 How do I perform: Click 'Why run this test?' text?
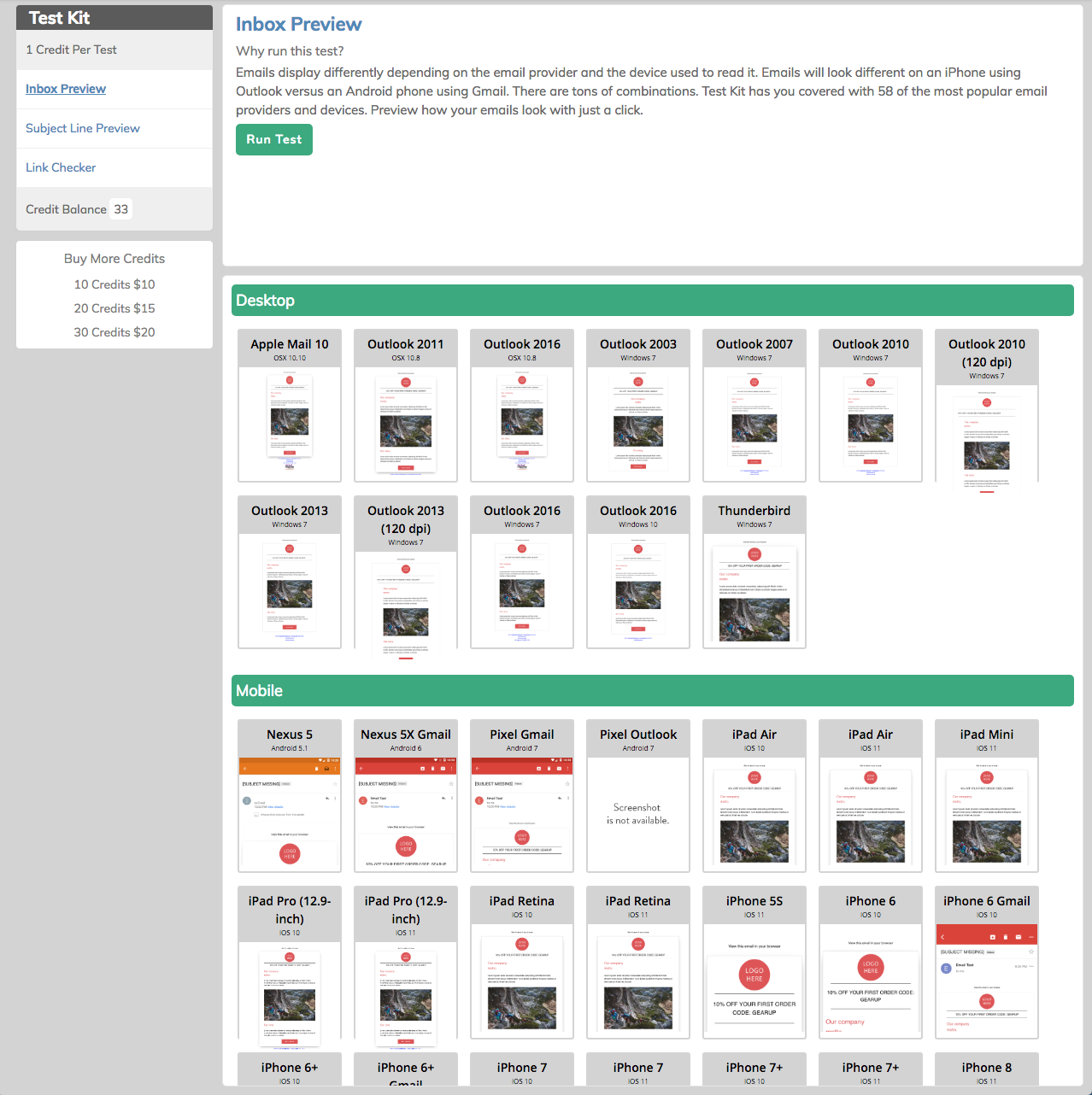click(290, 51)
